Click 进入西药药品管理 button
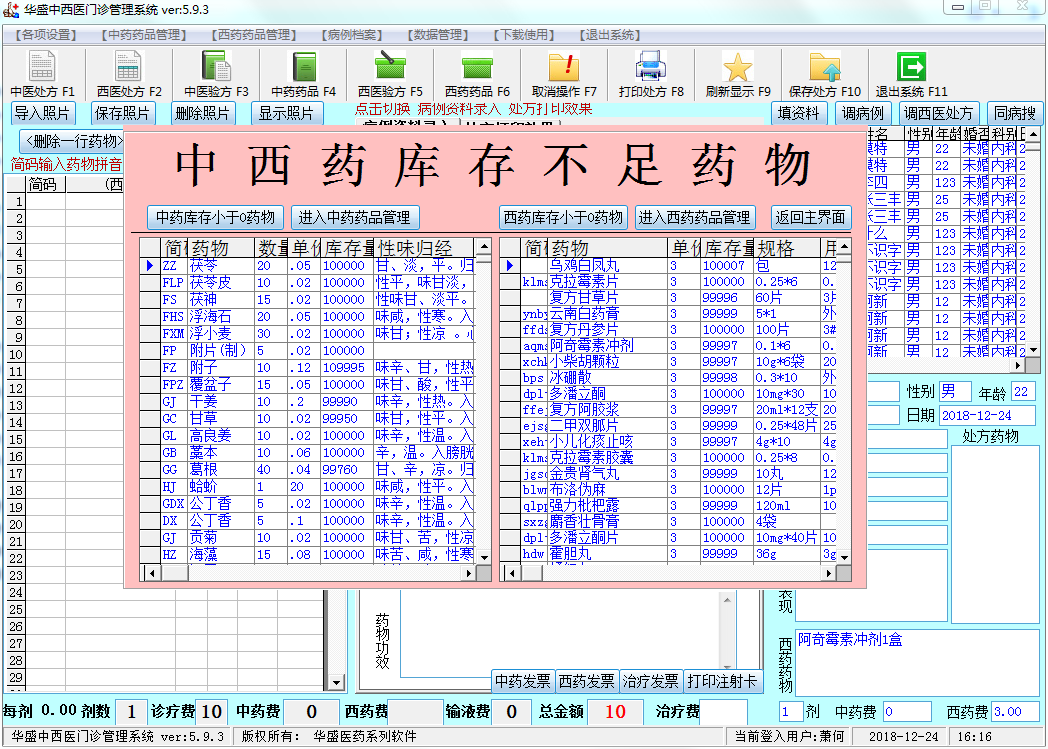 694,217
